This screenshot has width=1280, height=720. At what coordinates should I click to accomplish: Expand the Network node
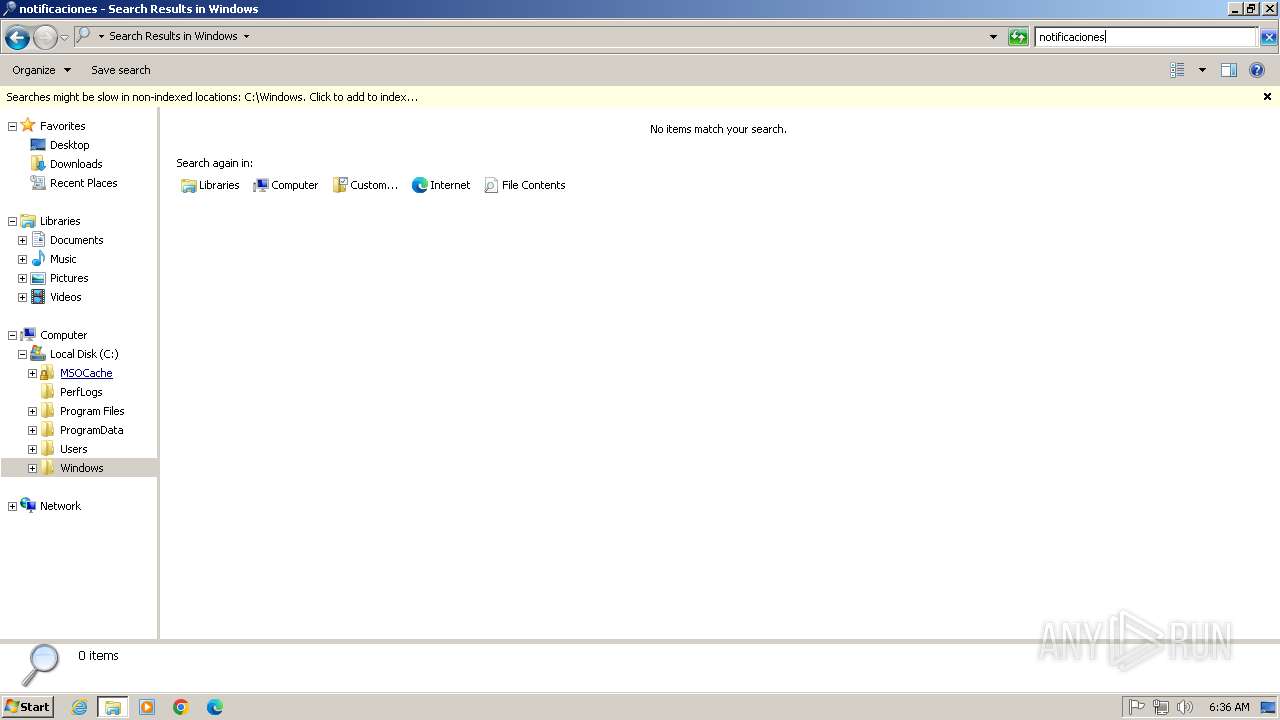(x=12, y=506)
